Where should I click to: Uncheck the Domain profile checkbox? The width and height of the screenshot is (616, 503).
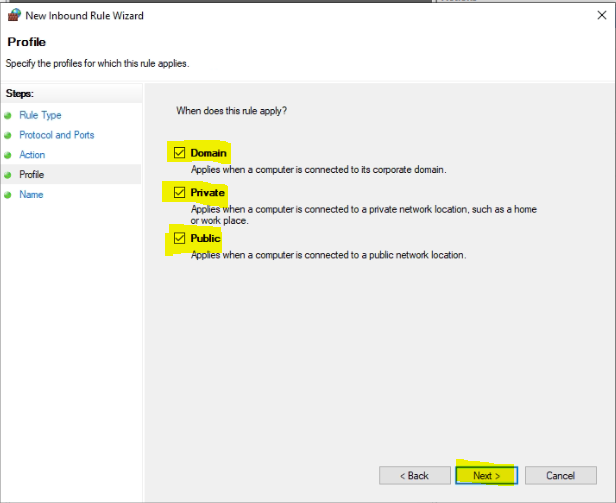tap(180, 152)
